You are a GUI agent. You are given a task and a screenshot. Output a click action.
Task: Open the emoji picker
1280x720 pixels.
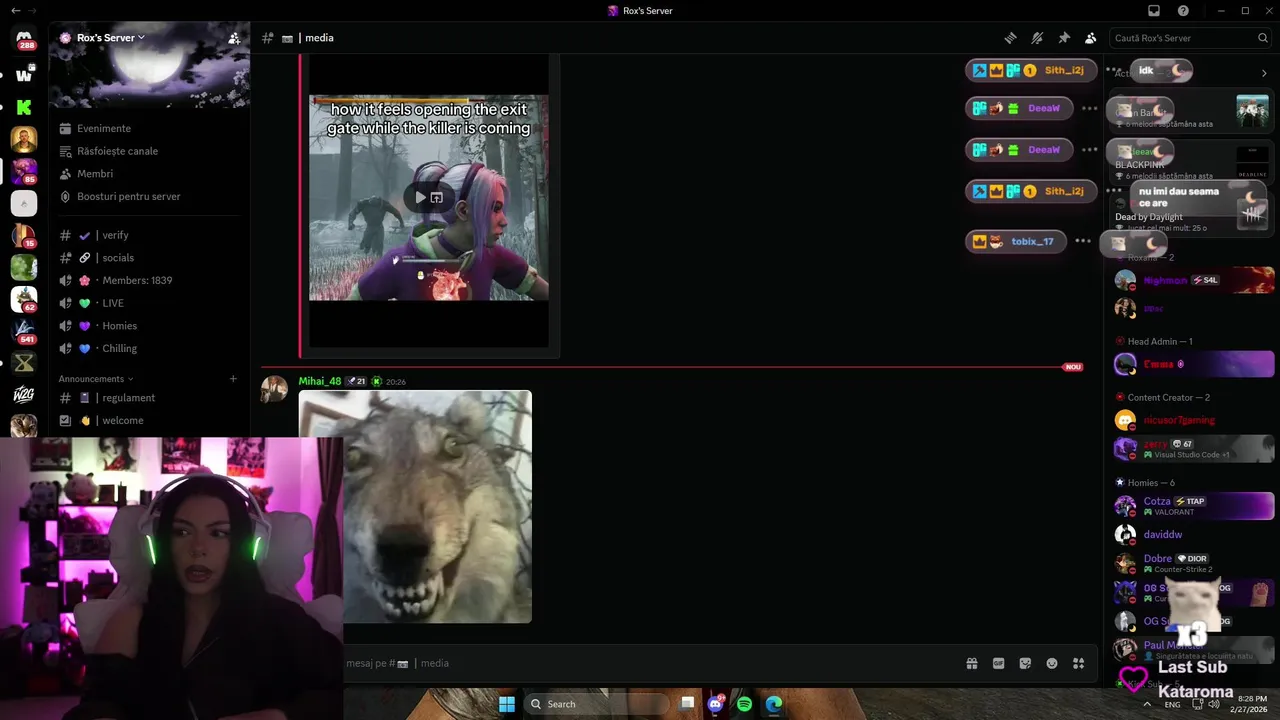click(x=1052, y=663)
